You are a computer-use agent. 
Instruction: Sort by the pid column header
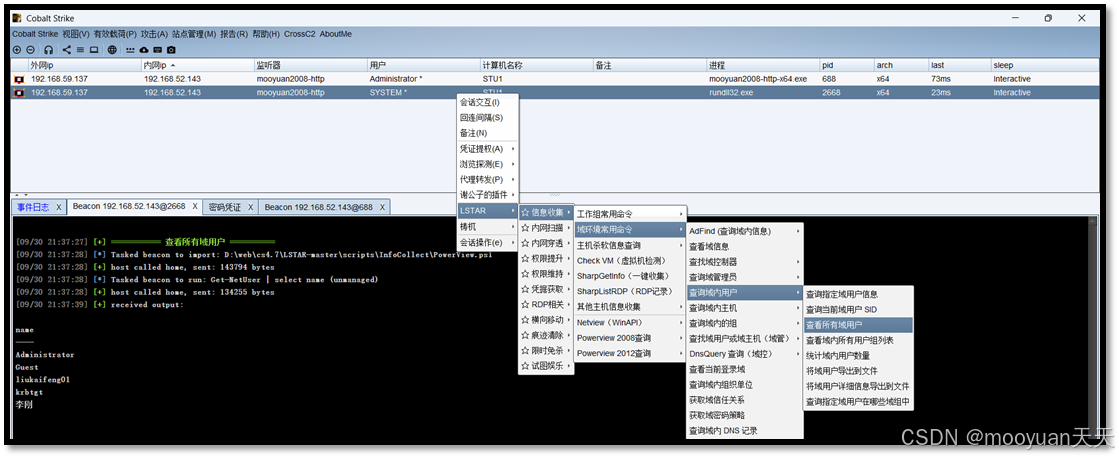click(846, 66)
